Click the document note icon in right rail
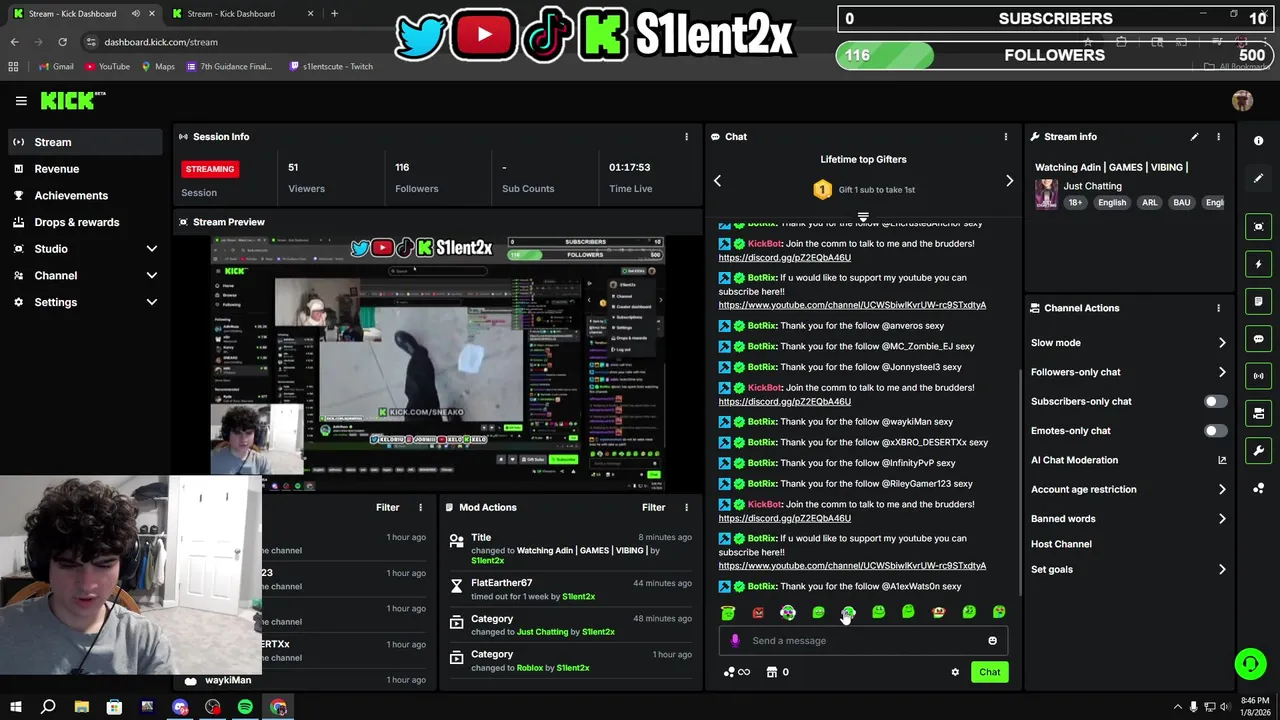The width and height of the screenshot is (1280, 720). 1258,301
